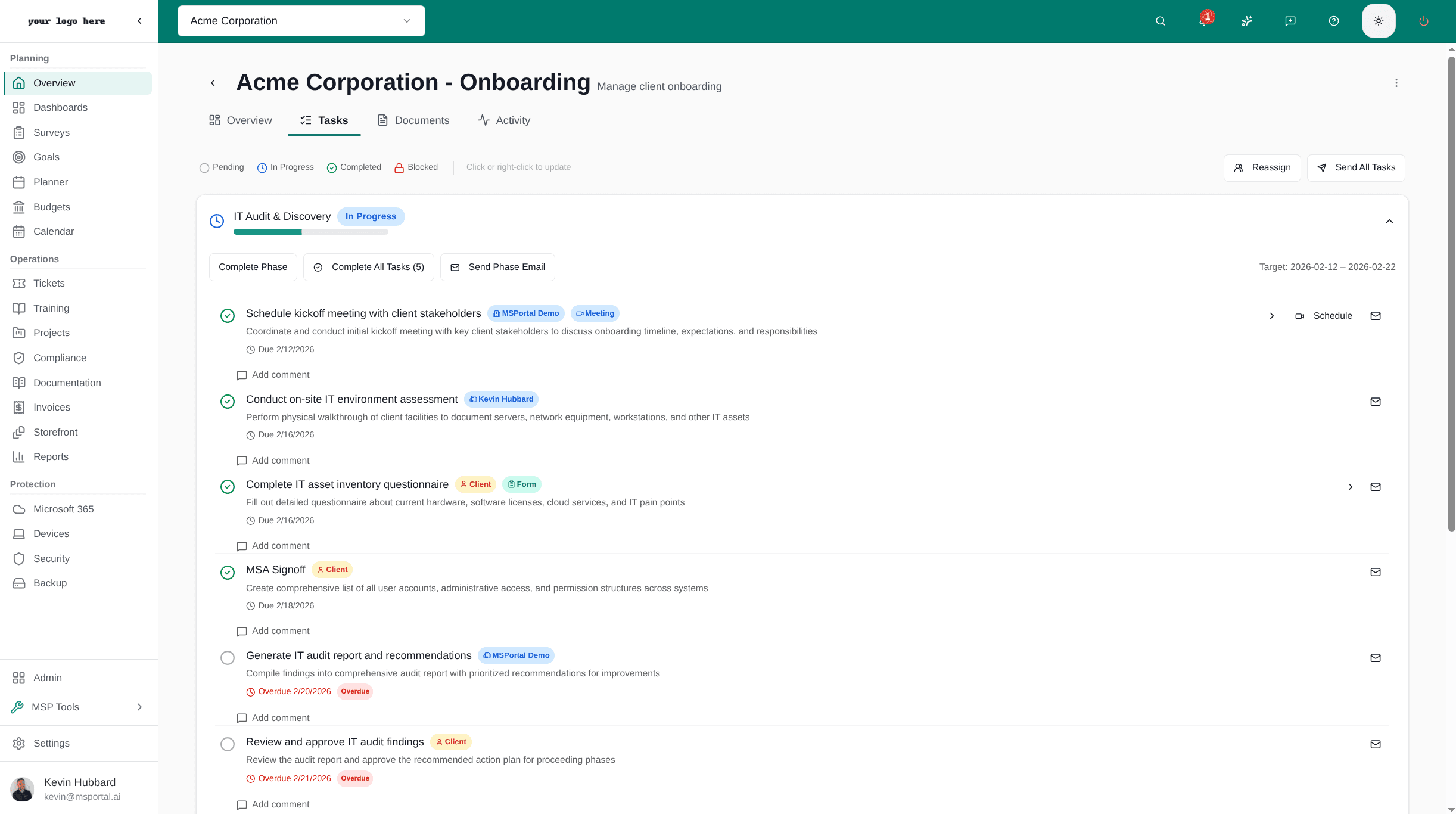Image resolution: width=1456 pixels, height=814 pixels.
Task: Open the help icon in top bar
Action: coord(1333,21)
